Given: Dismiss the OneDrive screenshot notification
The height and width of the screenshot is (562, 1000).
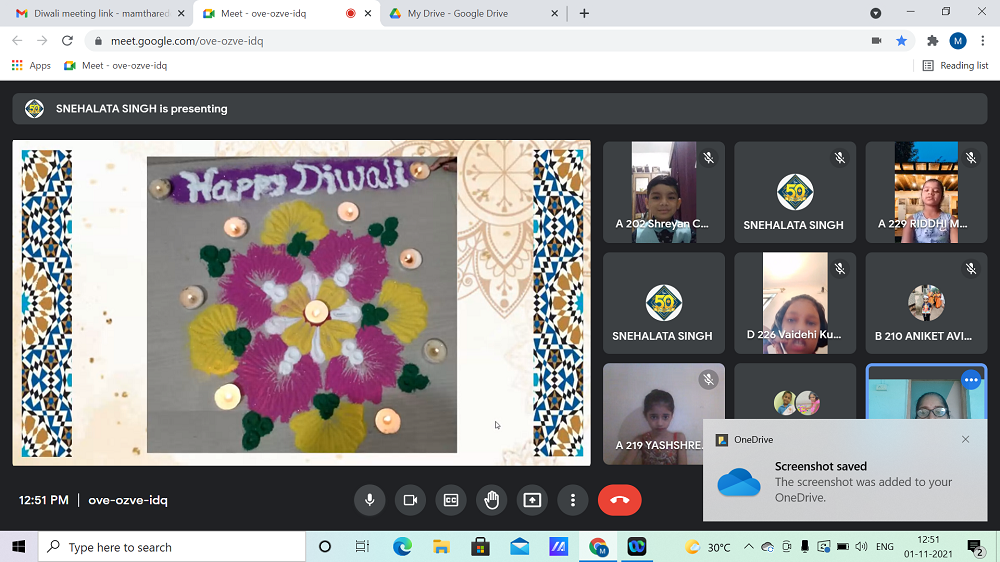Looking at the screenshot, I should tap(965, 439).
